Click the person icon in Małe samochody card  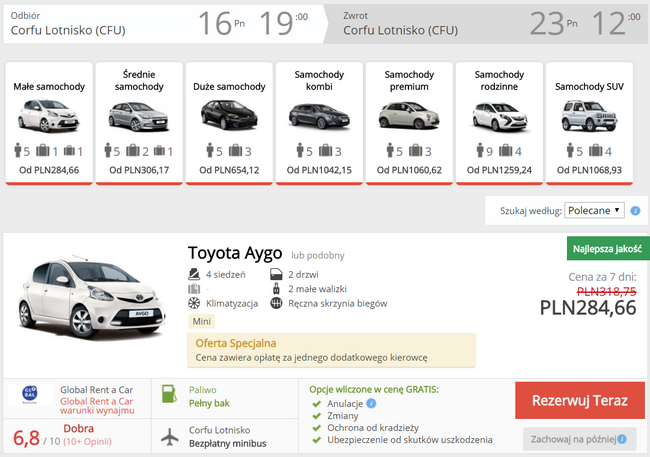18,150
